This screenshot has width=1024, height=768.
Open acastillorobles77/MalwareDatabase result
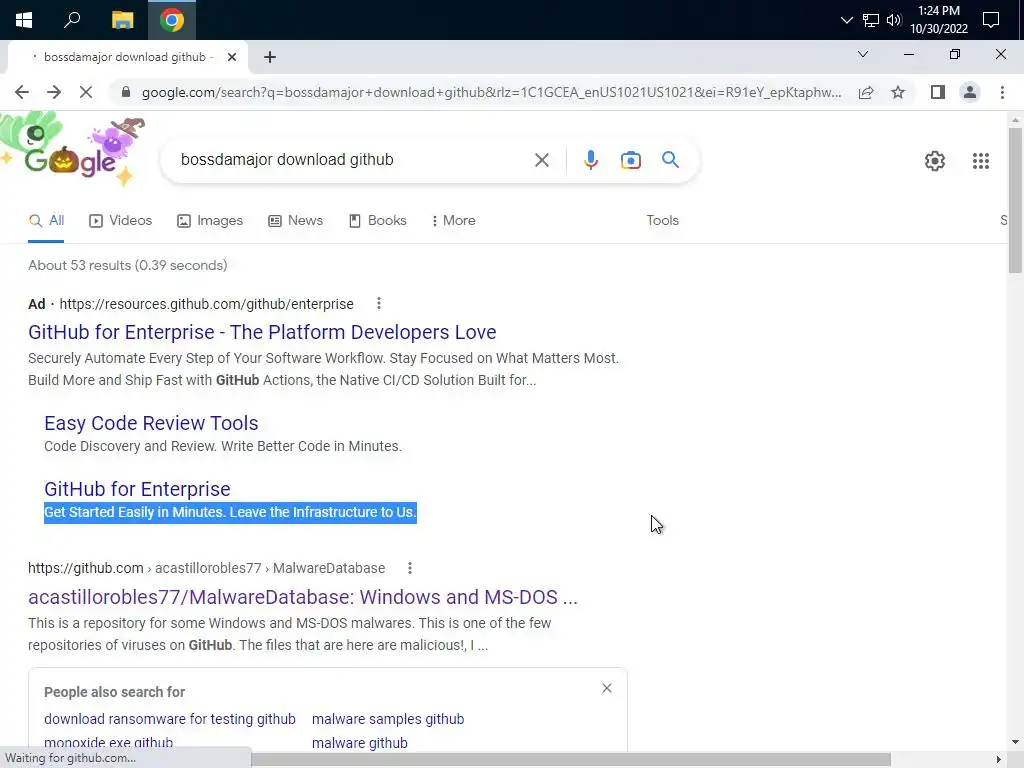pyautogui.click(x=303, y=598)
